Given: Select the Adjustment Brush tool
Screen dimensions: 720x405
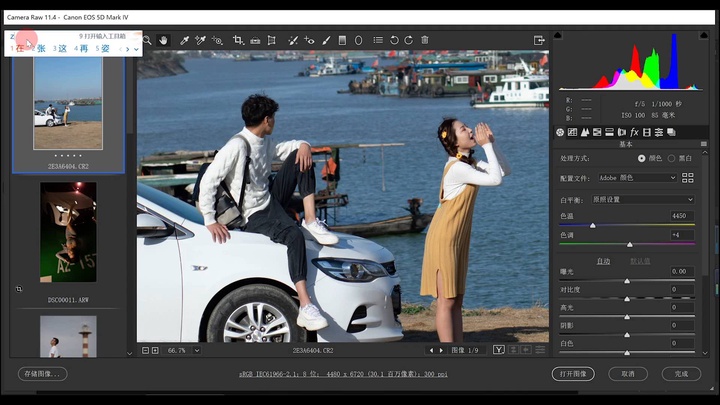Looking at the screenshot, I should coord(325,40).
